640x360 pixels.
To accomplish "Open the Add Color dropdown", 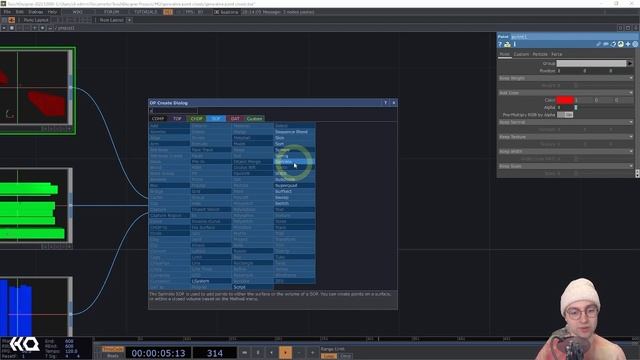I will pos(566,93).
